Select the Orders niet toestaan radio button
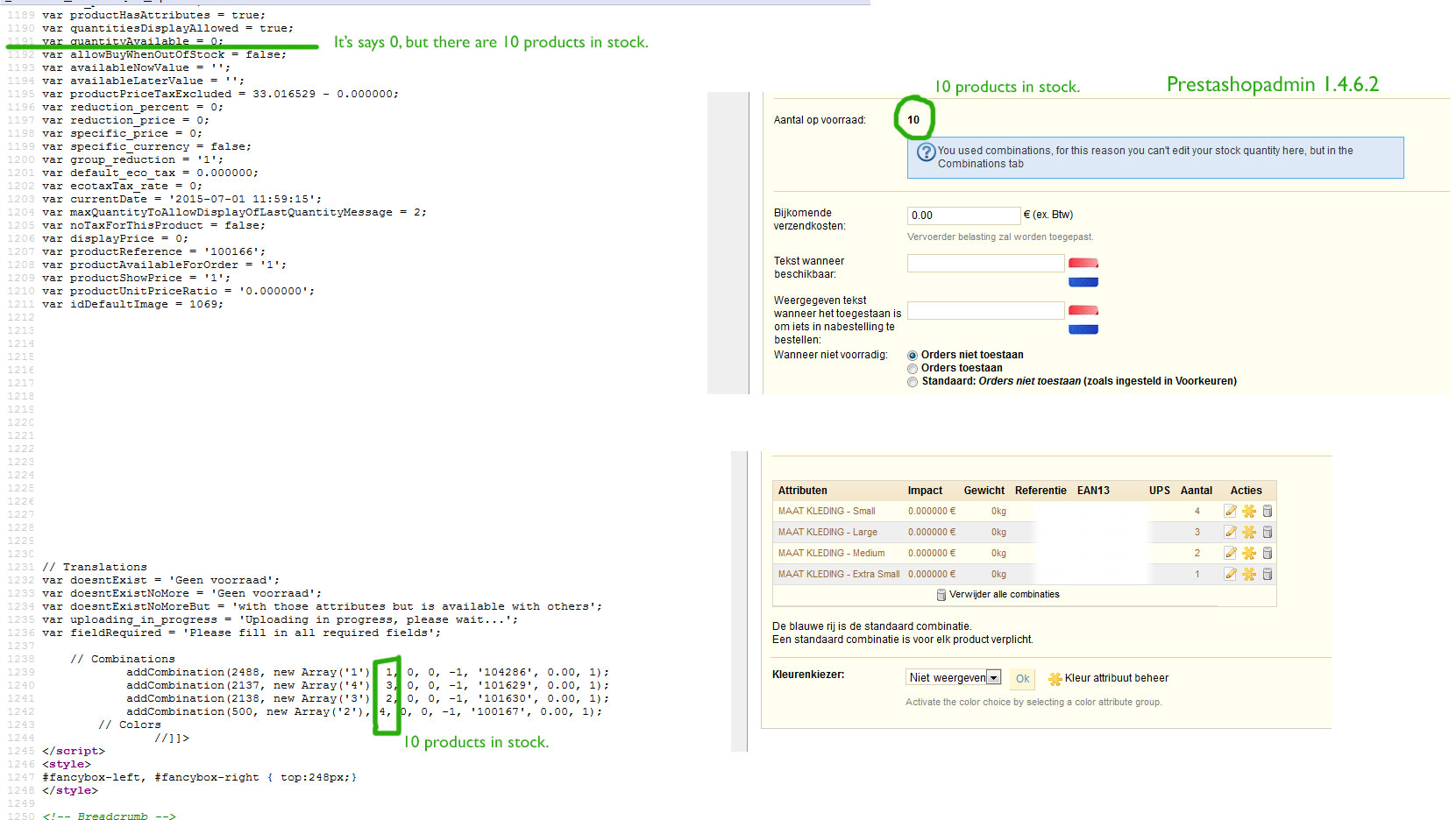1456x820 pixels. pyautogui.click(x=913, y=356)
